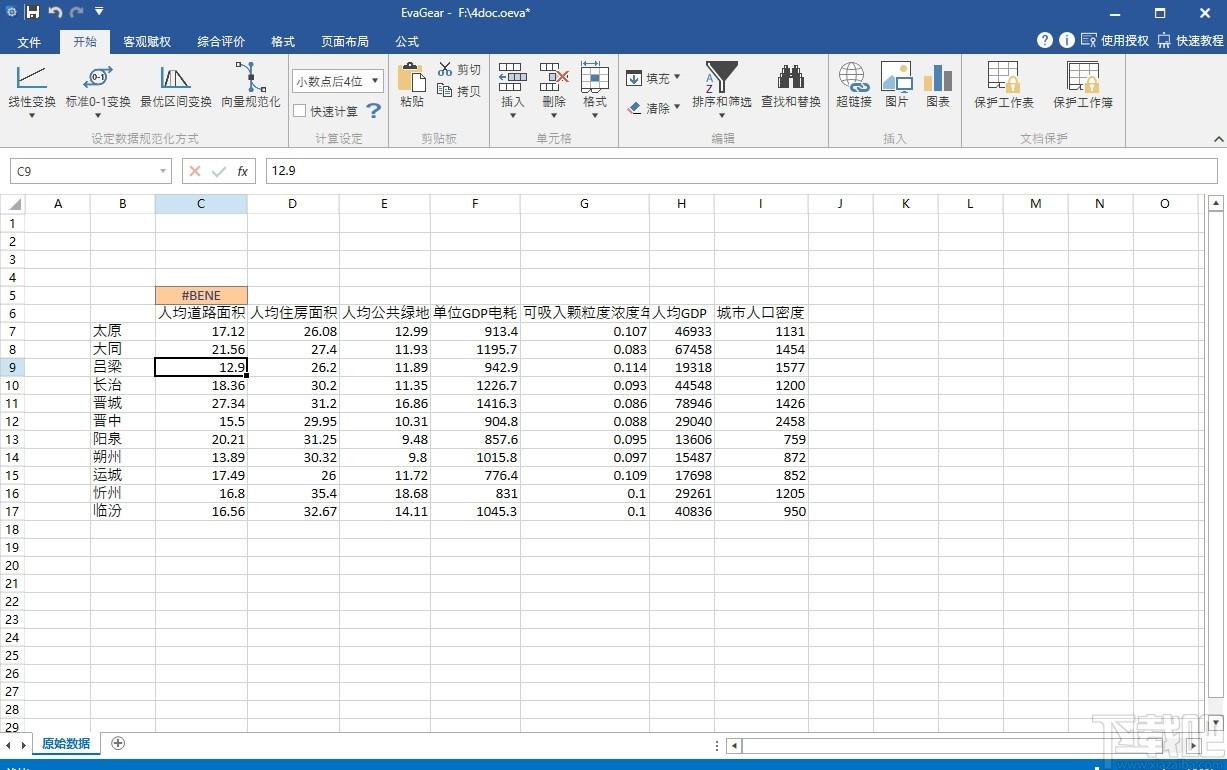Click 保护工作簿 protect workbook icon
The image size is (1227, 770).
tap(1083, 77)
